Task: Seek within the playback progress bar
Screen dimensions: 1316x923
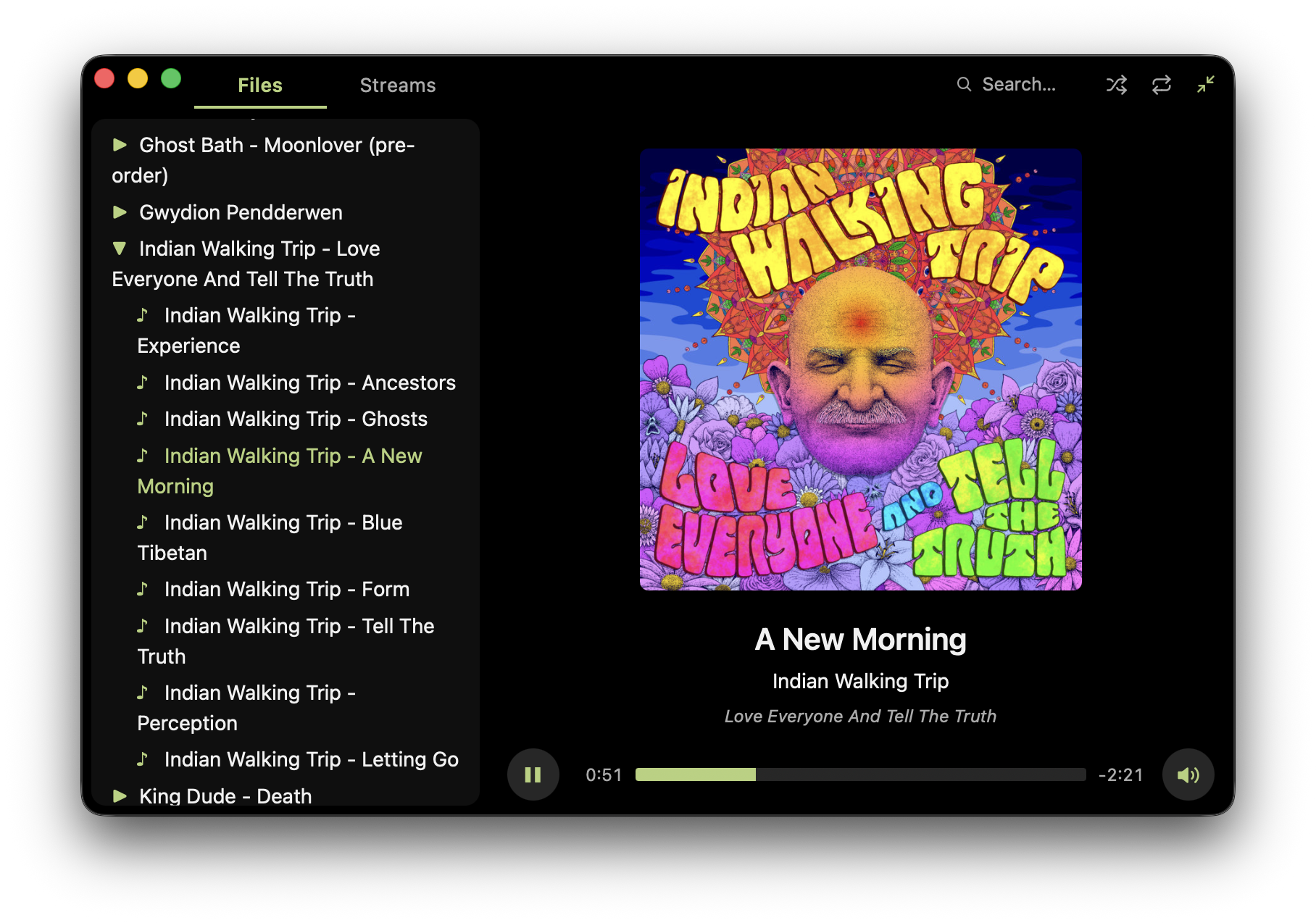Action: point(861,774)
